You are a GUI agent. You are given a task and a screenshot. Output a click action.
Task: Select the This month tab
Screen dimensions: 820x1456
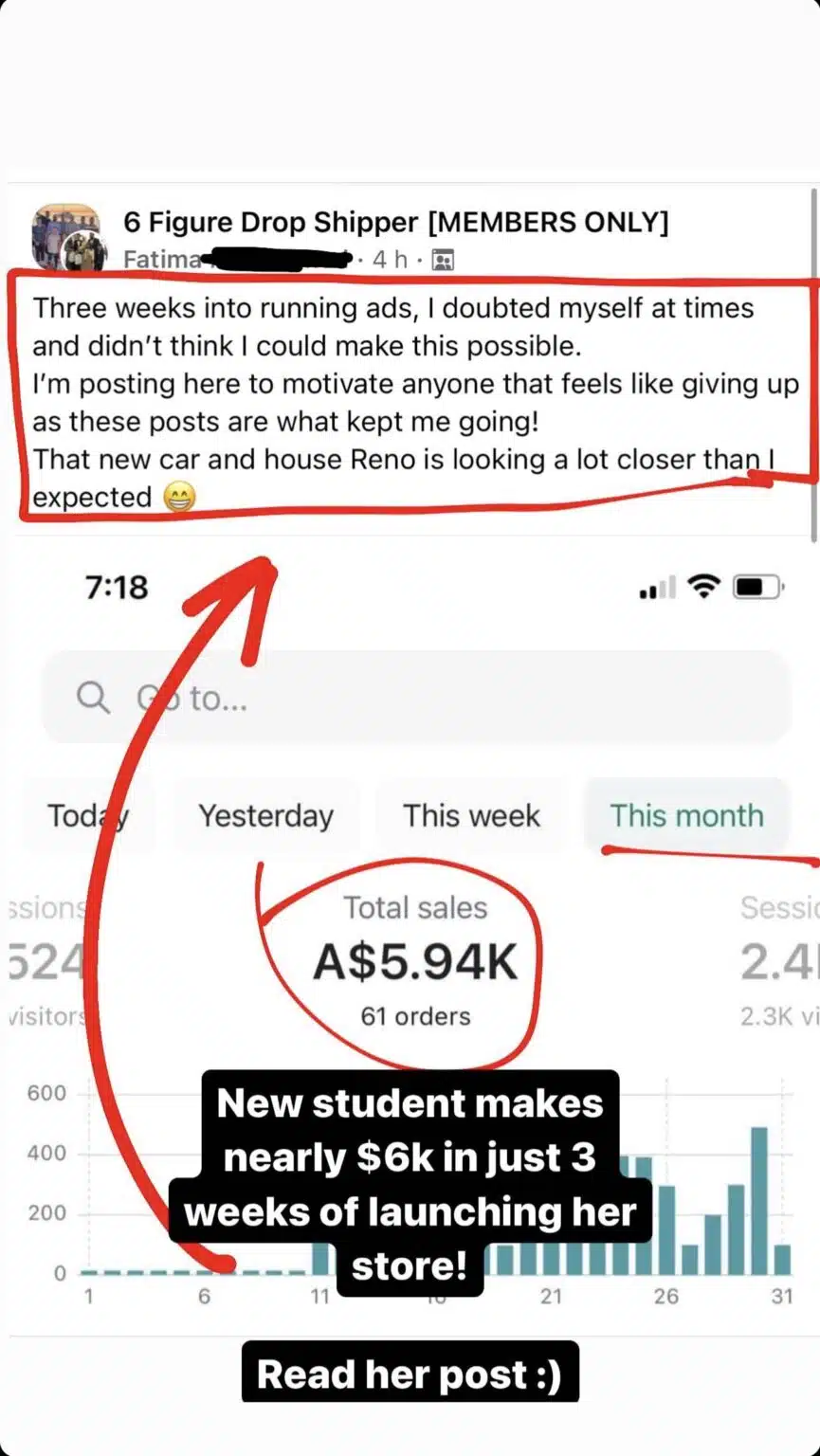click(x=686, y=816)
